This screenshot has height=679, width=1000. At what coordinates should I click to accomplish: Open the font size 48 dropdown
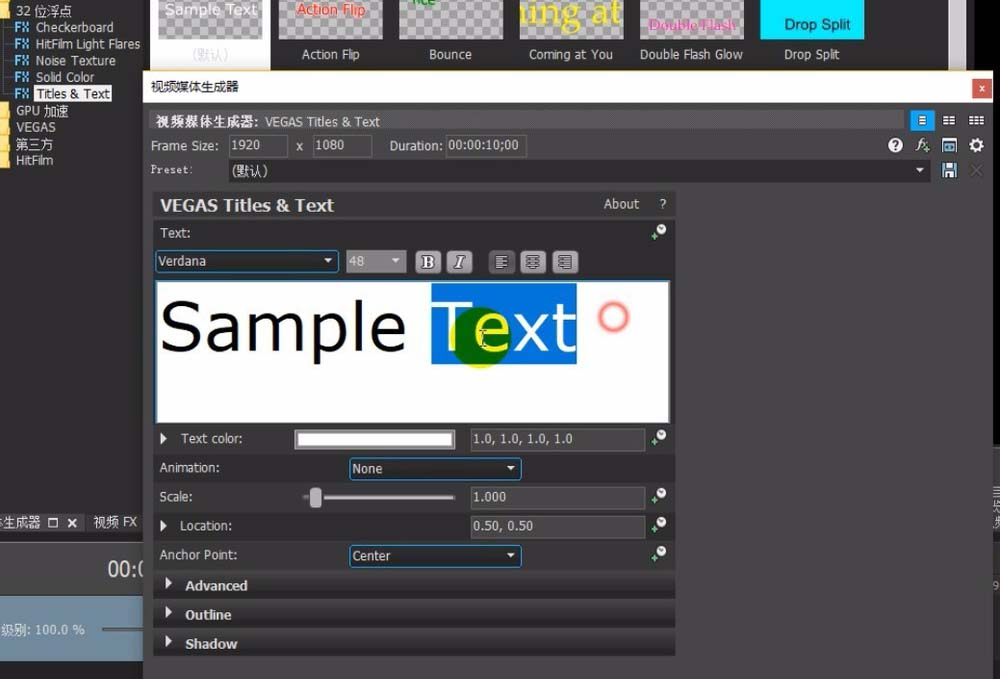376,261
